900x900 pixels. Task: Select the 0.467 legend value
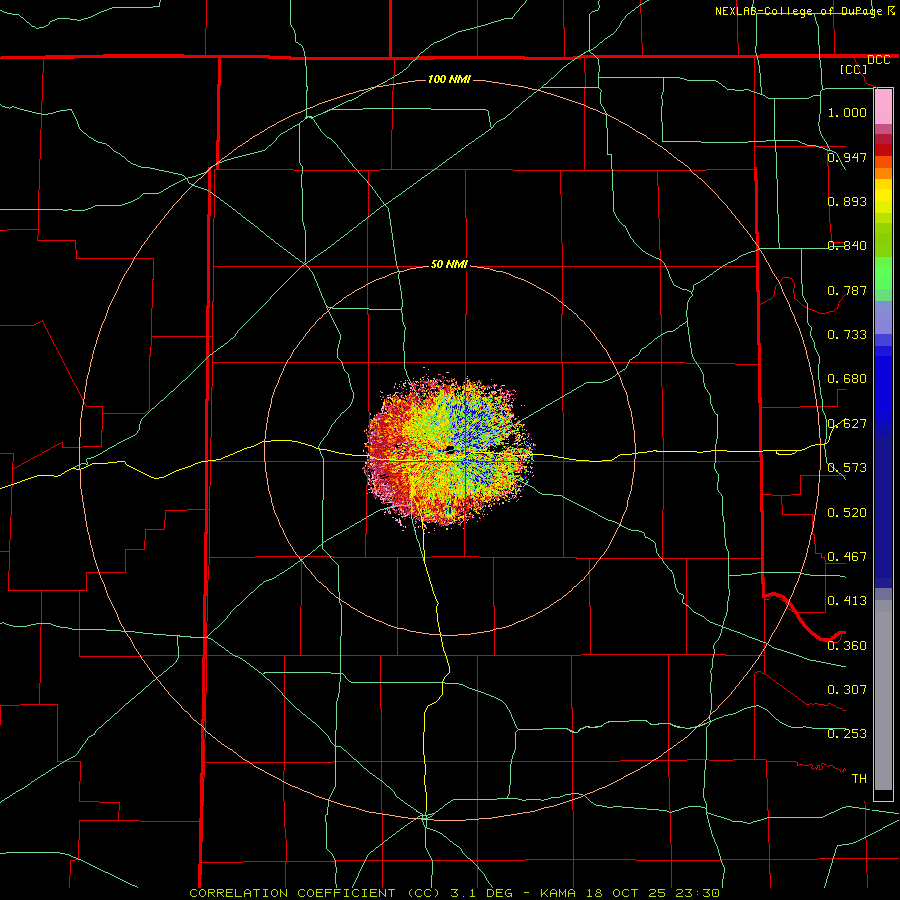tap(847, 556)
